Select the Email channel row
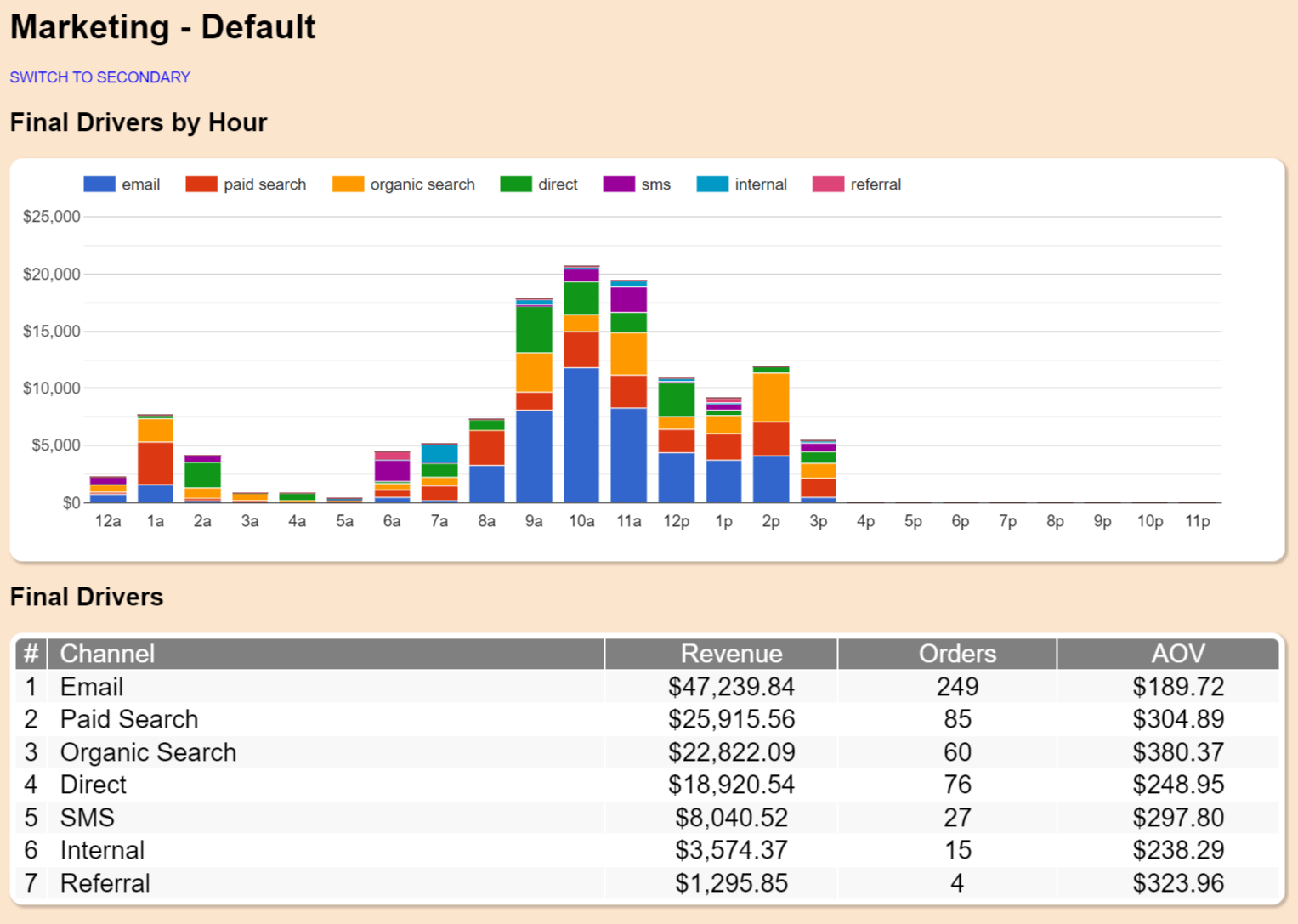Viewport: 1298px width, 924px height. (647, 687)
